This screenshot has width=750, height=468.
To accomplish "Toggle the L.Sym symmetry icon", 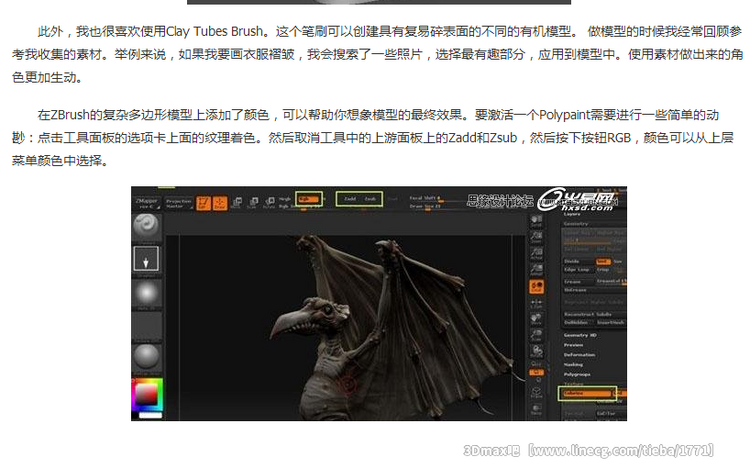I will click(536, 303).
